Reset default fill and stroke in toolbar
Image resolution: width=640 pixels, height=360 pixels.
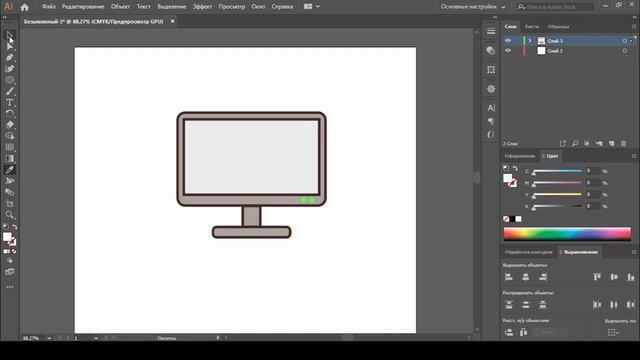click(x=5, y=227)
